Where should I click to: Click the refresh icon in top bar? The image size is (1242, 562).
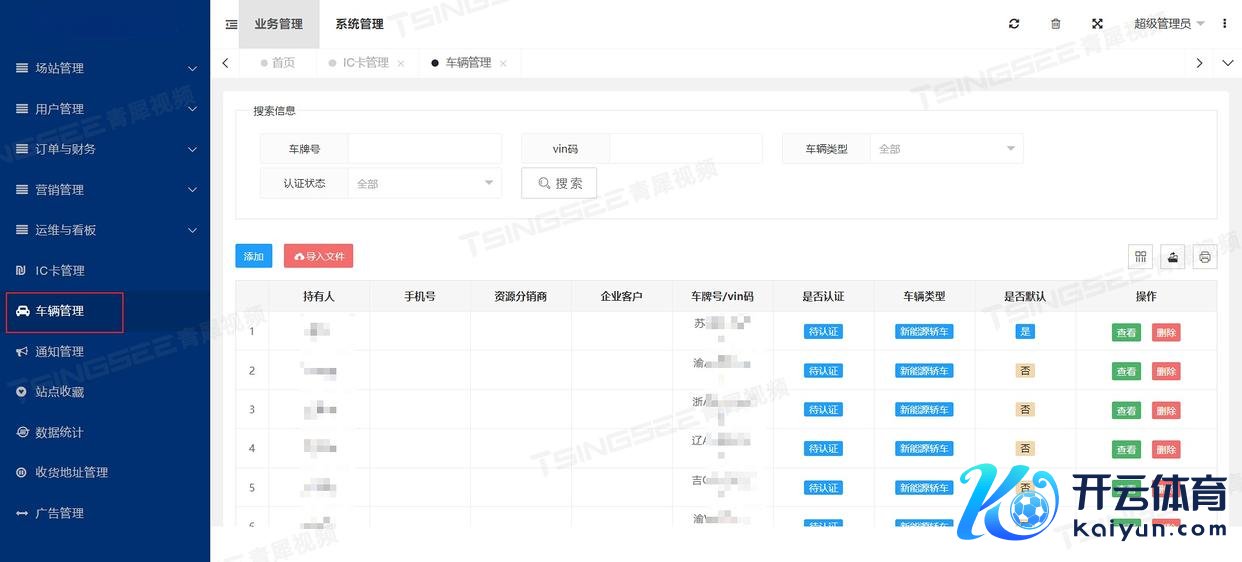pyautogui.click(x=1014, y=24)
